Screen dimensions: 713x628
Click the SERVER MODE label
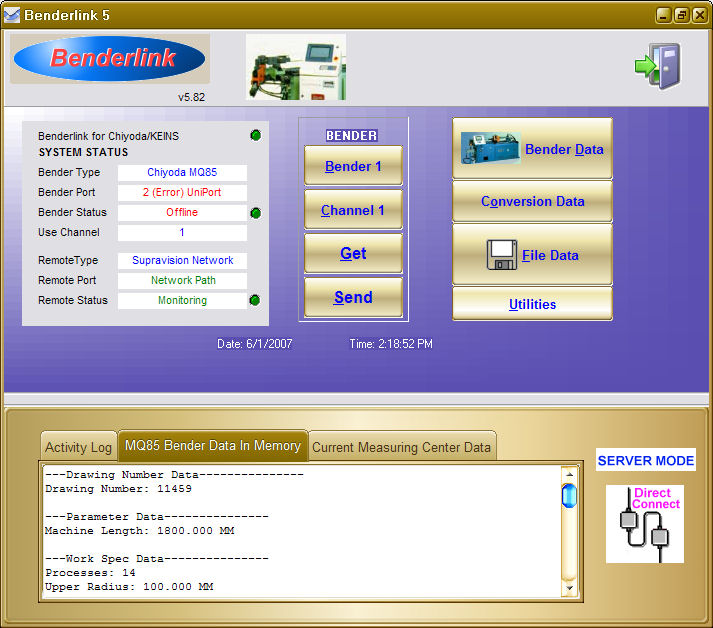click(645, 461)
